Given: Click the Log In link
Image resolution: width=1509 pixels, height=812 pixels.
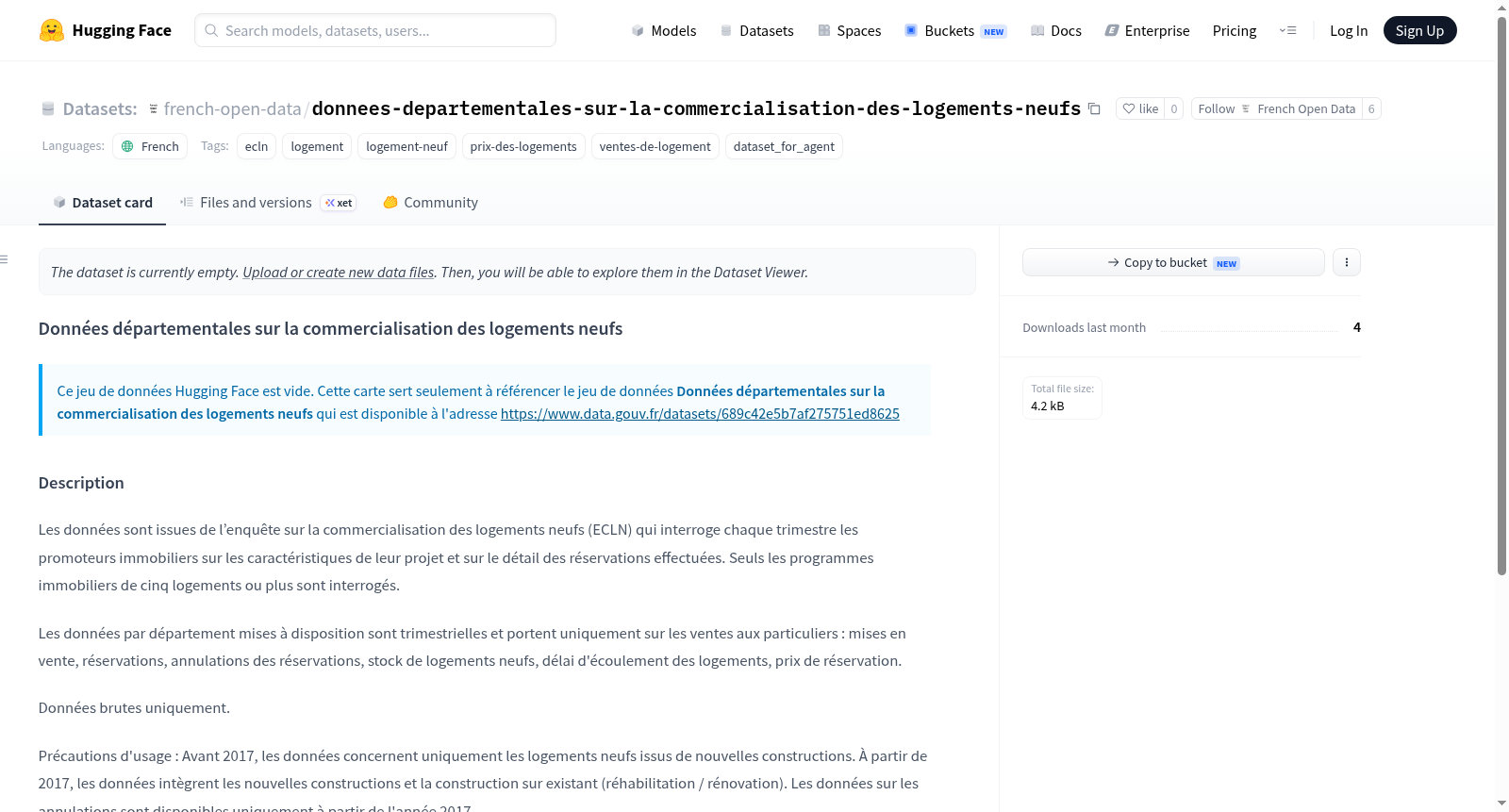Looking at the screenshot, I should point(1349,30).
